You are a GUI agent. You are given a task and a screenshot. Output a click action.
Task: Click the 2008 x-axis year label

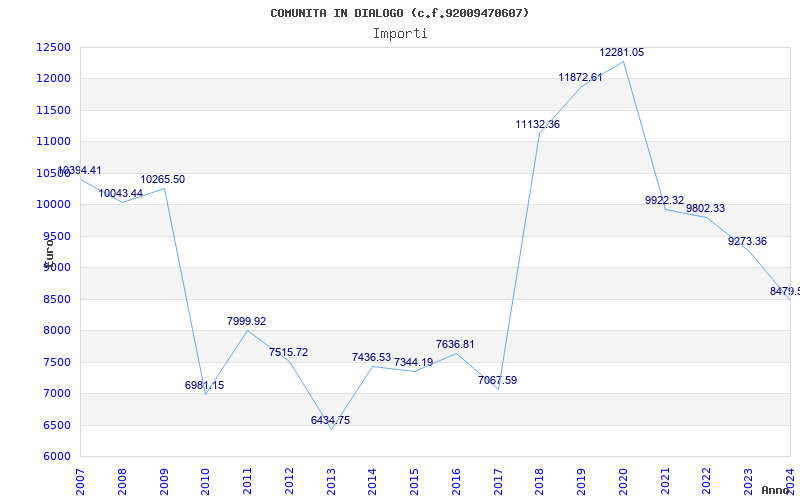(x=122, y=482)
